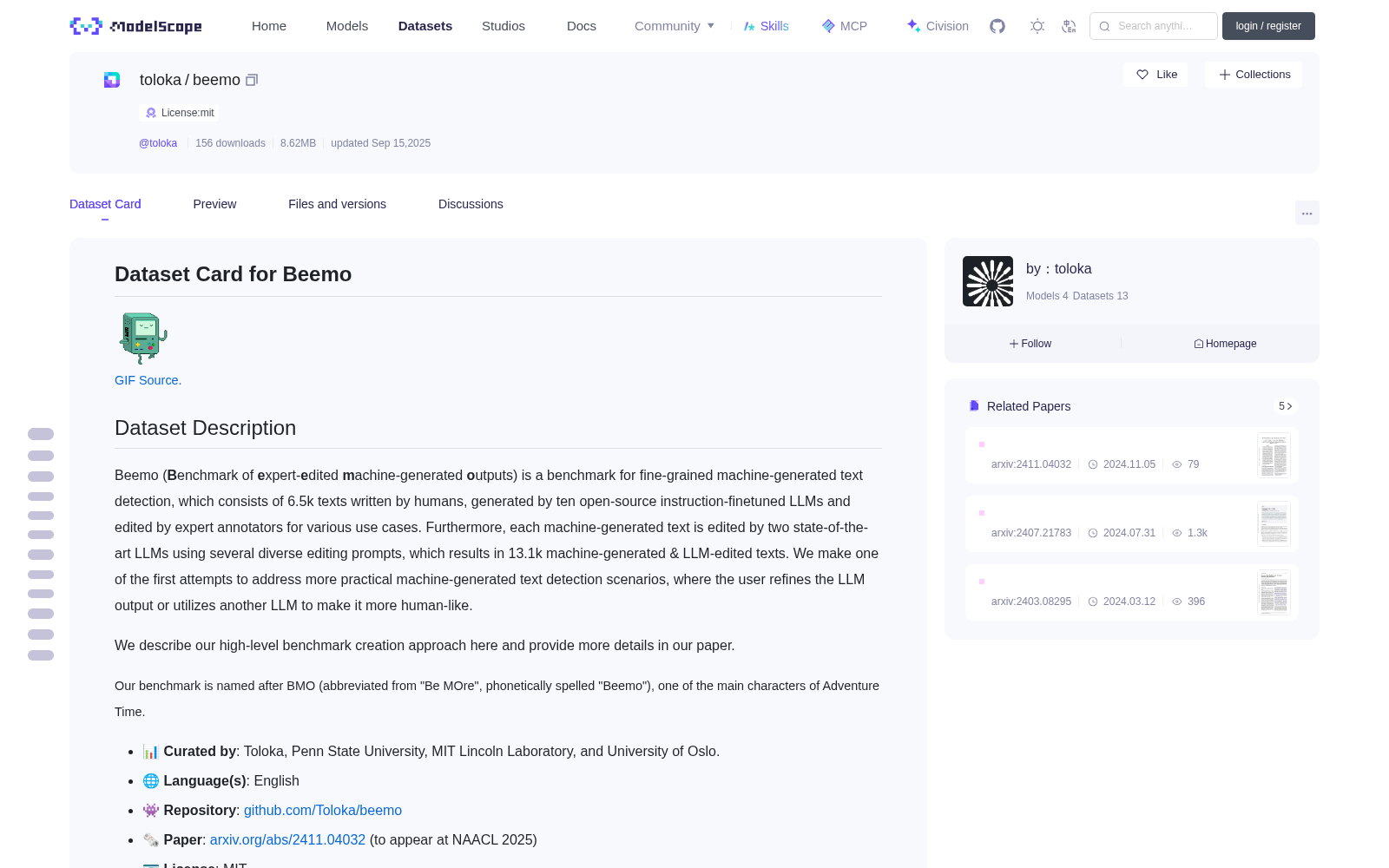This screenshot has height=868, width=1389.
Task: Follow the toloka organization
Action: point(1030,344)
